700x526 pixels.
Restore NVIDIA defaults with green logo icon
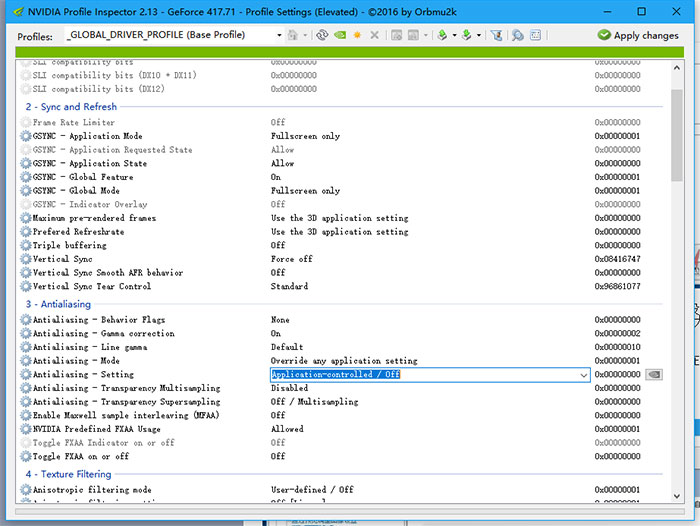click(340, 35)
